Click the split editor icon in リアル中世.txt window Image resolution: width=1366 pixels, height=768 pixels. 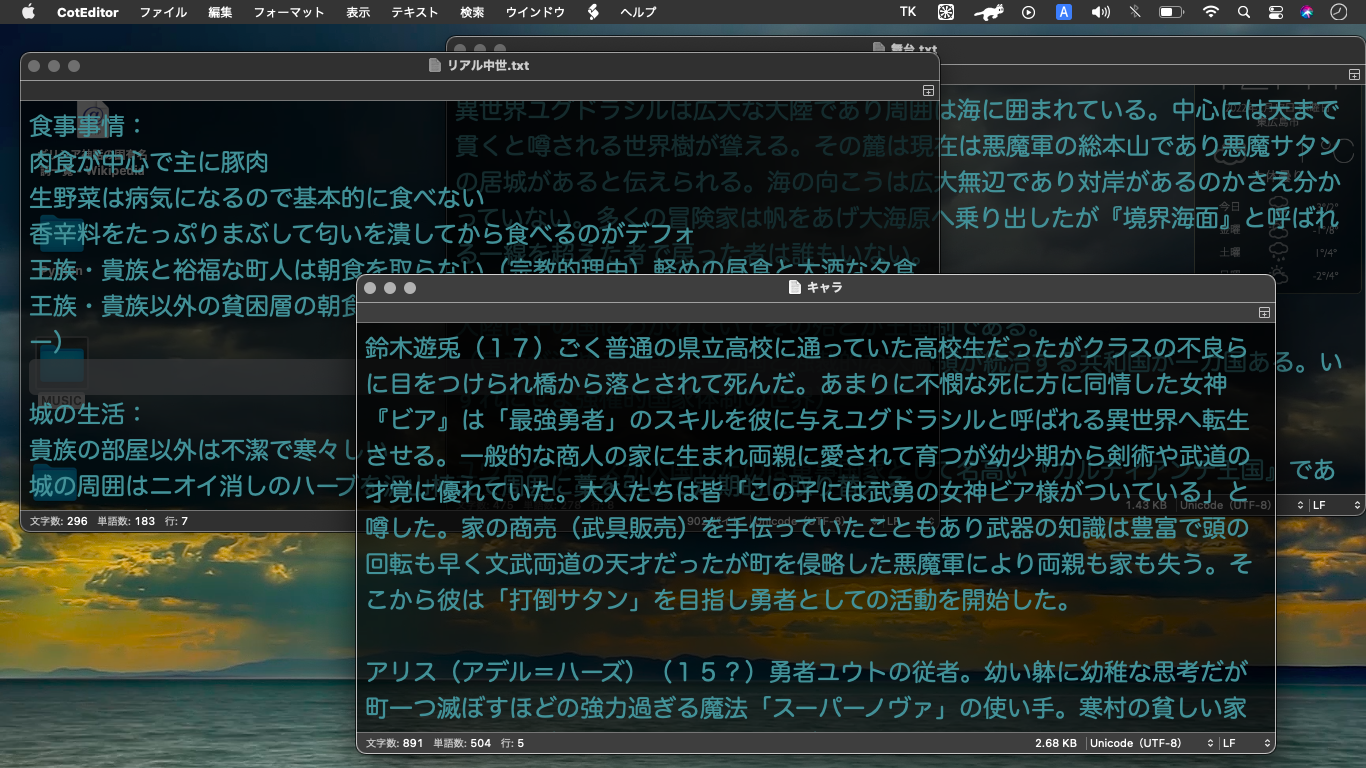point(928,91)
